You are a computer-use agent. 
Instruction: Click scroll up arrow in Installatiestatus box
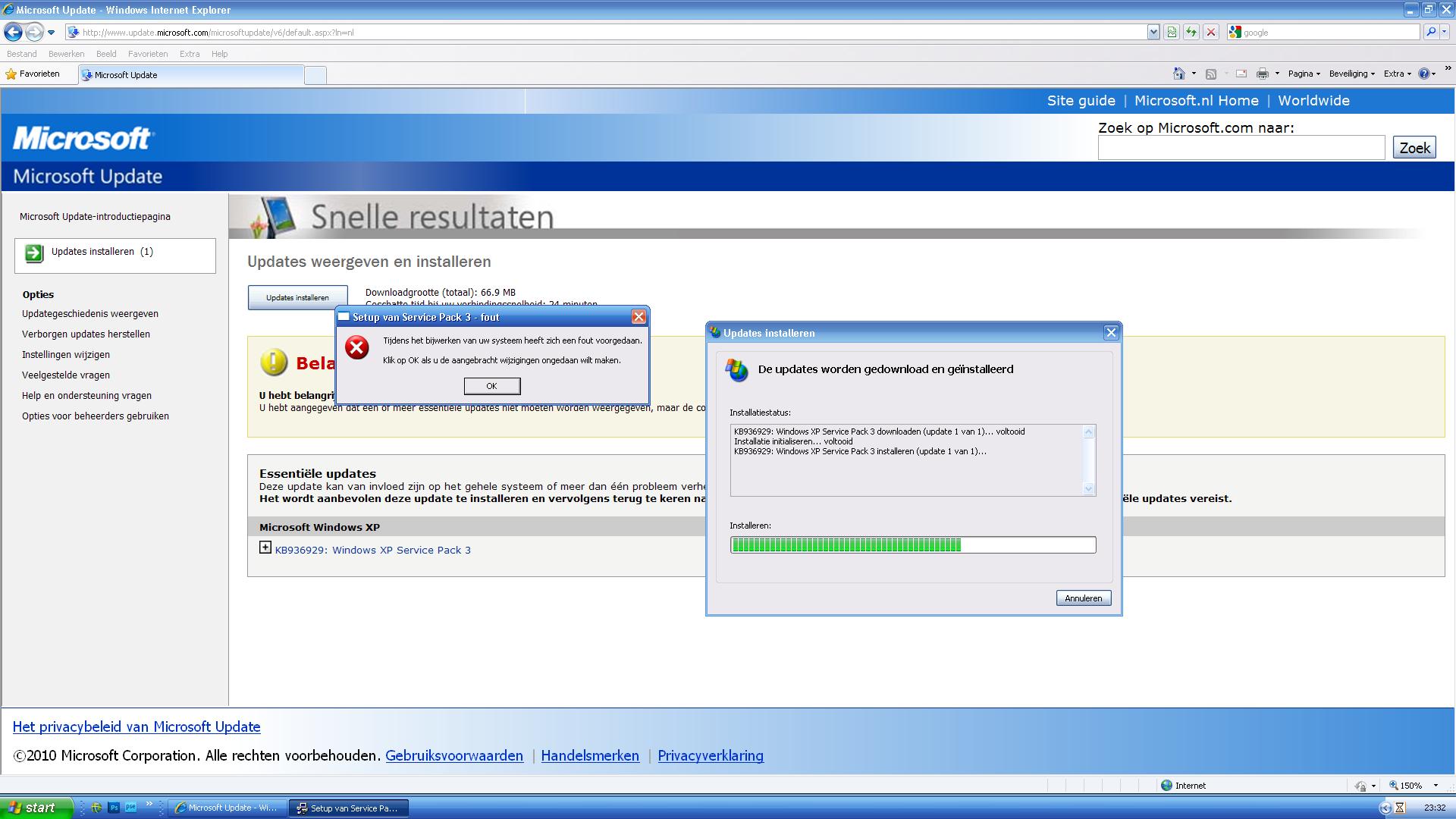click(x=1089, y=432)
